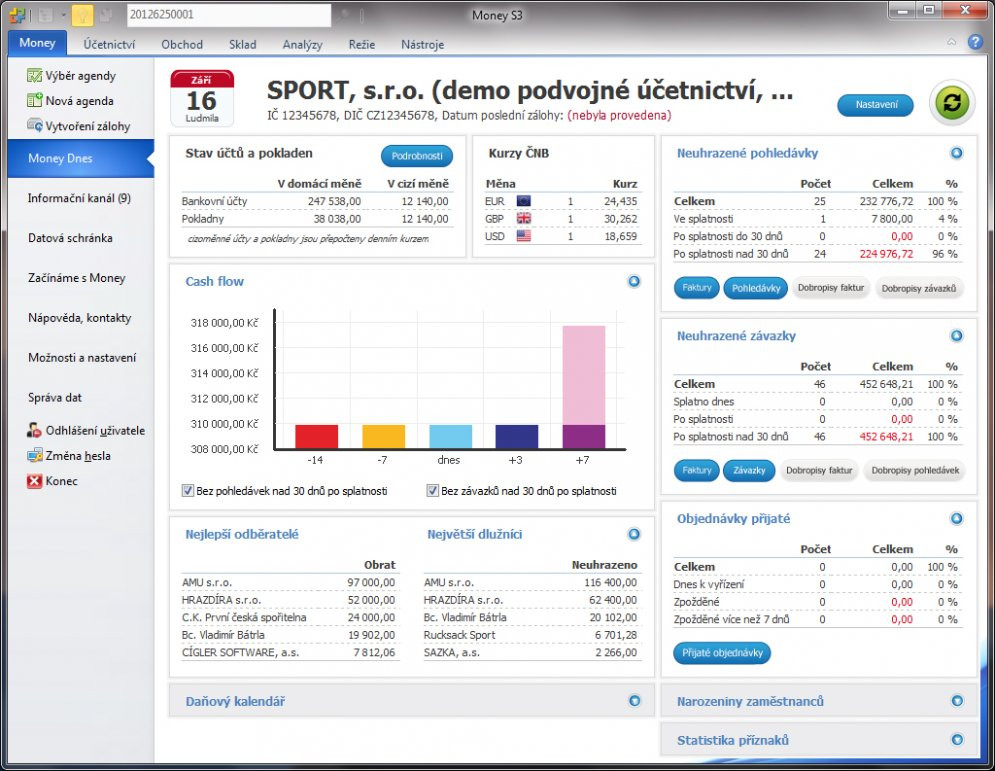Click the Závazky button
This screenshot has height=771, width=995.
749,471
